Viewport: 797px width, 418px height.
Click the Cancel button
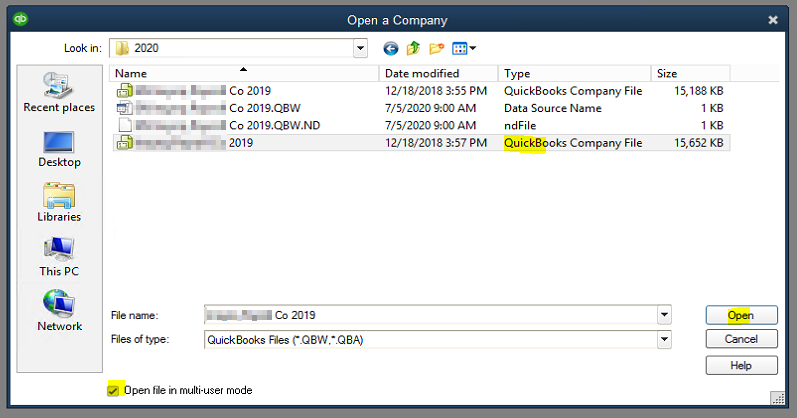coord(742,339)
